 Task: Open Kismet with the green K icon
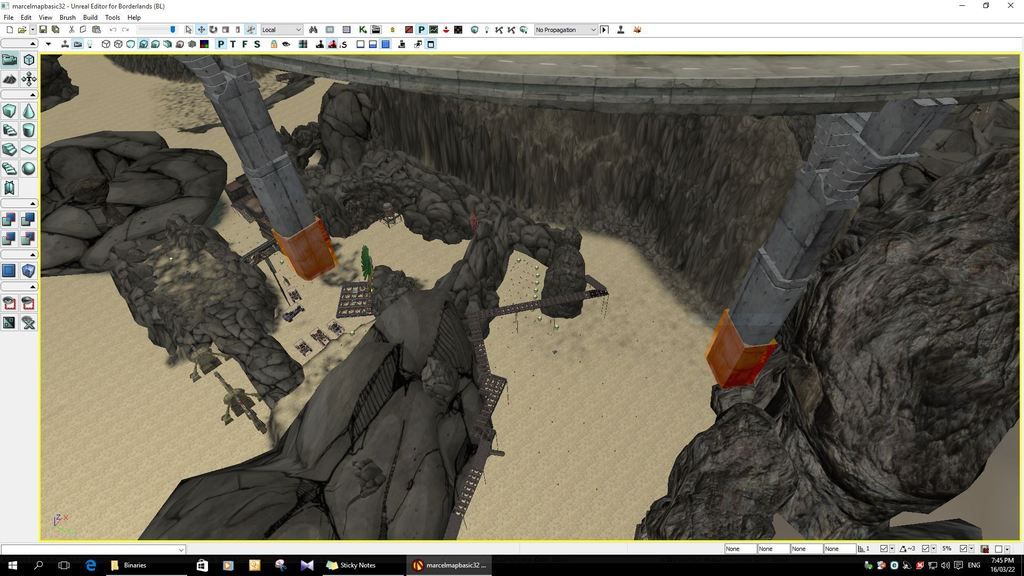[x=362, y=29]
